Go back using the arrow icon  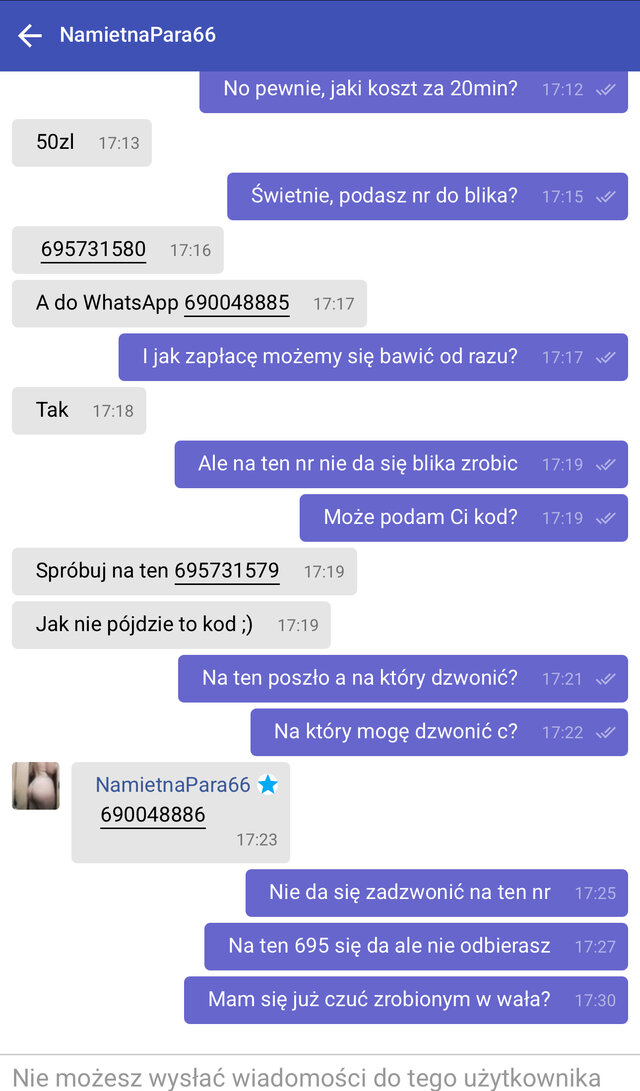[x=30, y=35]
